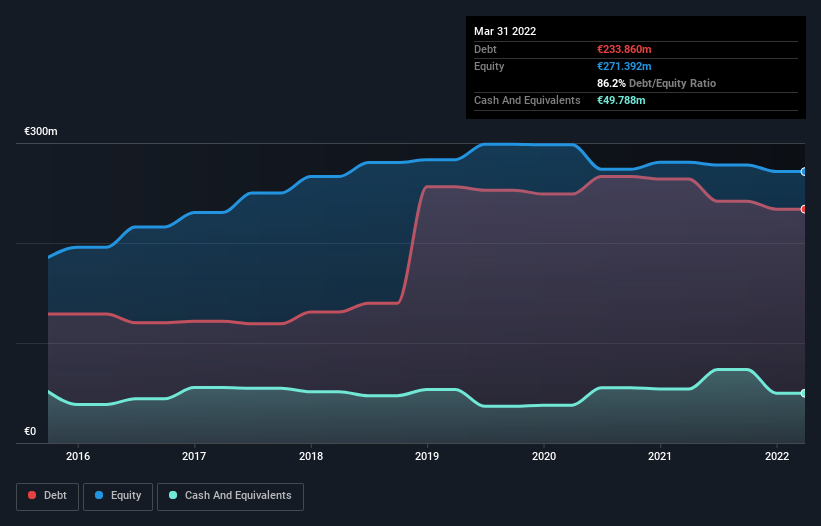
Task: Click Cash And Equivalents label in tooltip
Action: [527, 100]
